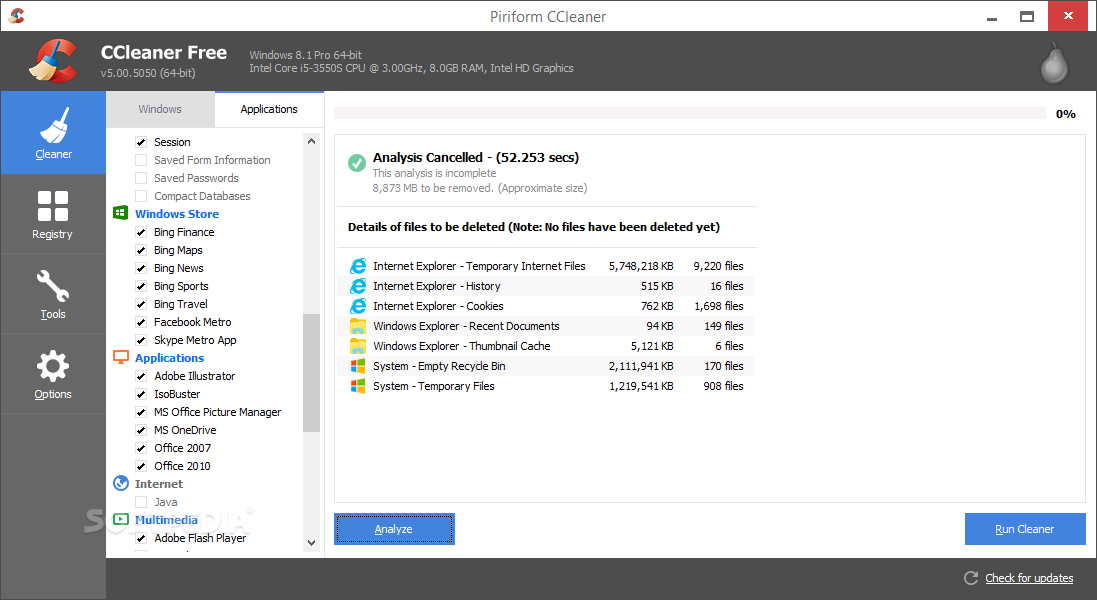Click the title bar CCleaner icon
Screen dimensions: 1097x600
[x=17, y=15]
